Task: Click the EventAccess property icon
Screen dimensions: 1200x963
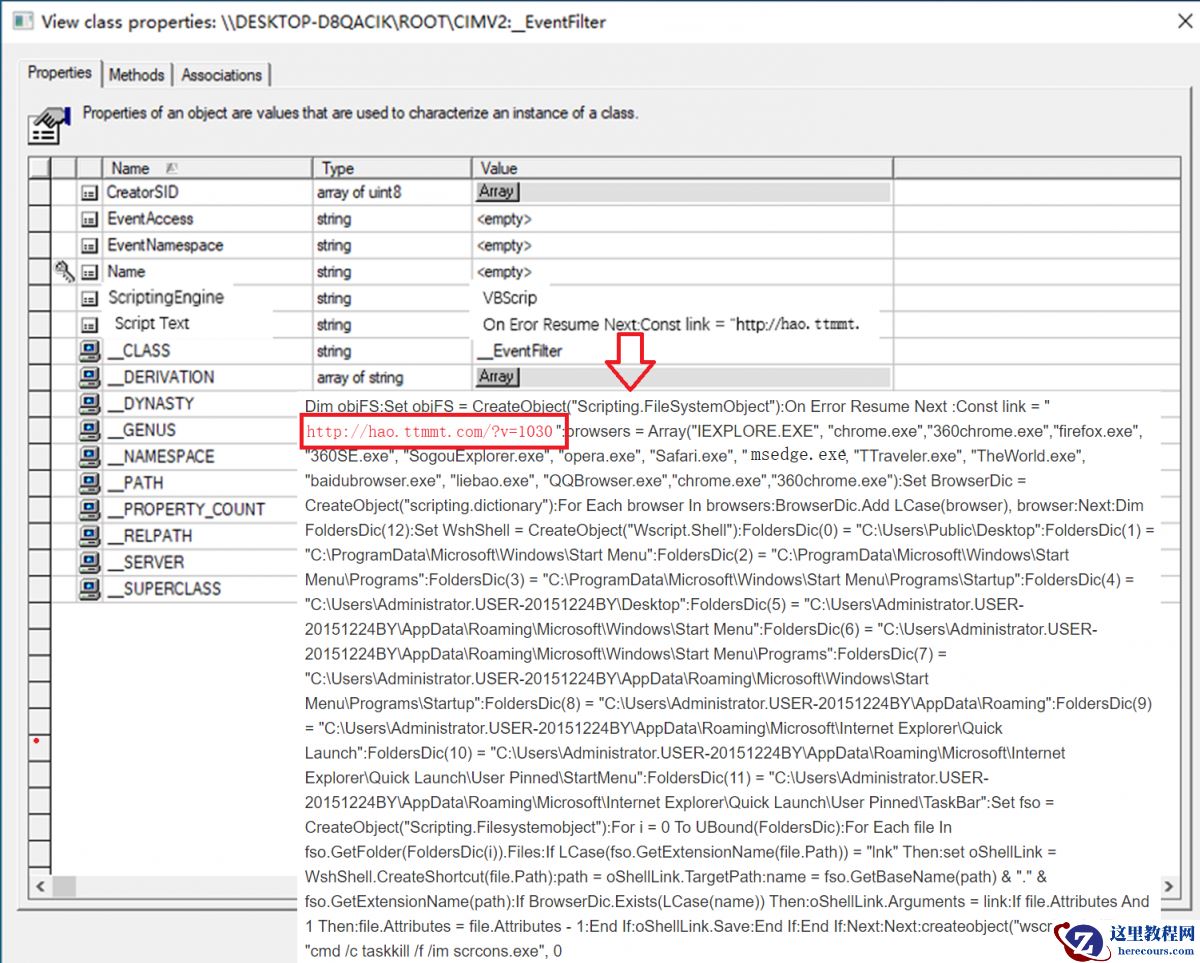Action: click(90, 218)
